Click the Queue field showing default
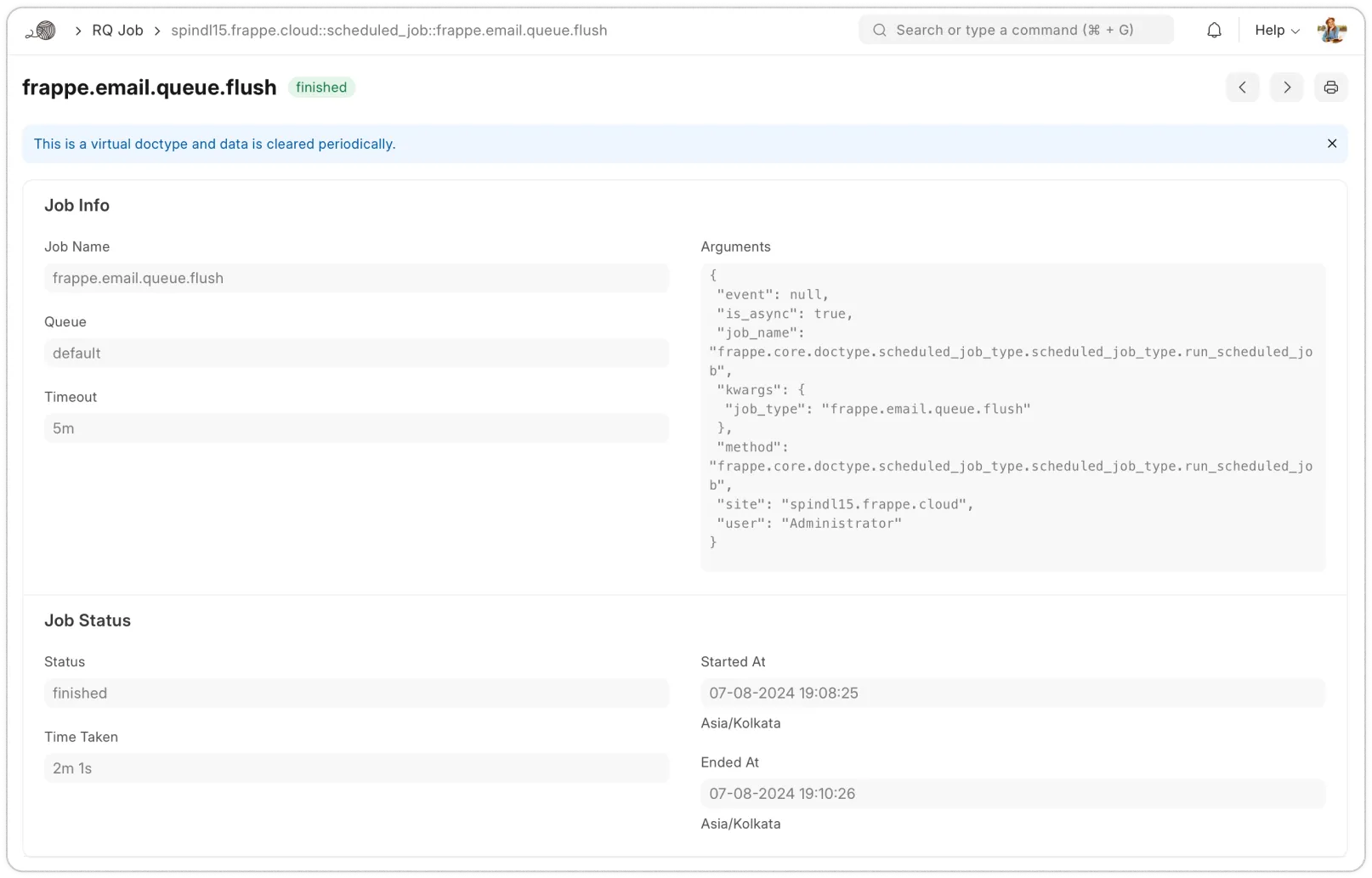Viewport: 1372px width, 878px height. coord(356,353)
